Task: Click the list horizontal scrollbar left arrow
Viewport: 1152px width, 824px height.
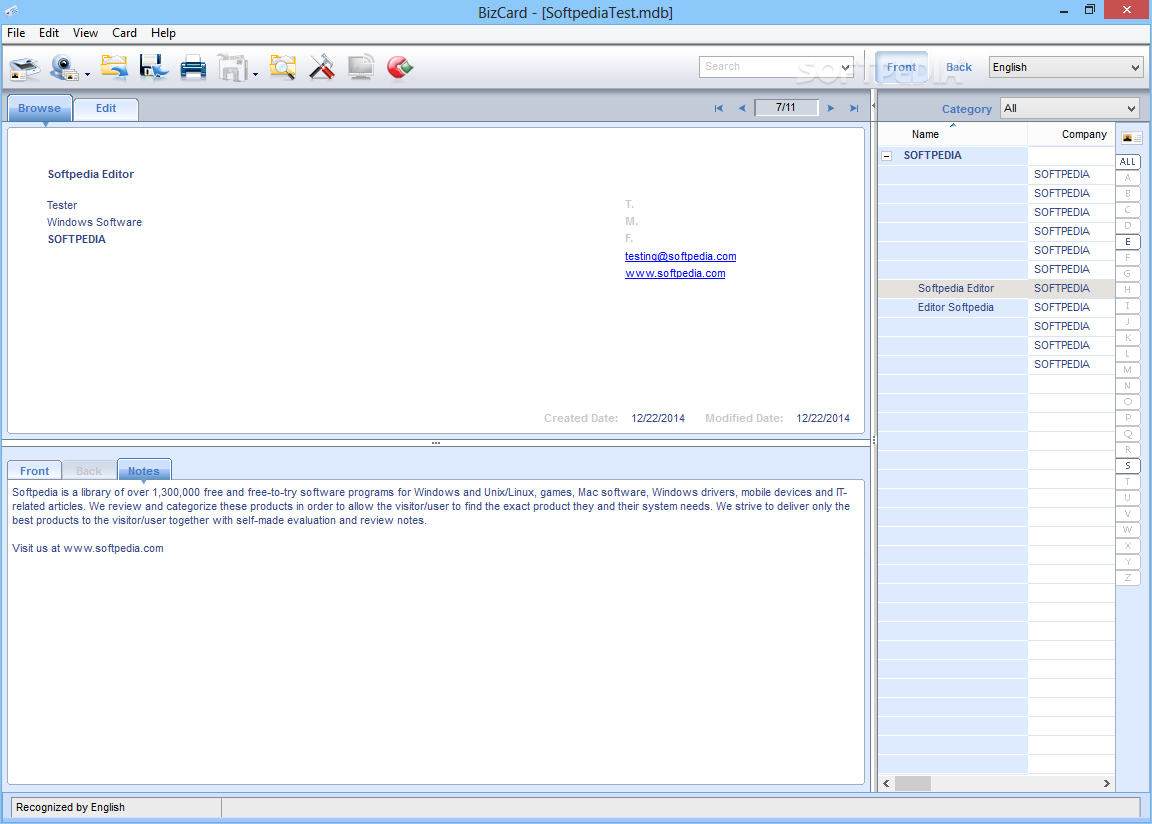Action: [x=886, y=784]
